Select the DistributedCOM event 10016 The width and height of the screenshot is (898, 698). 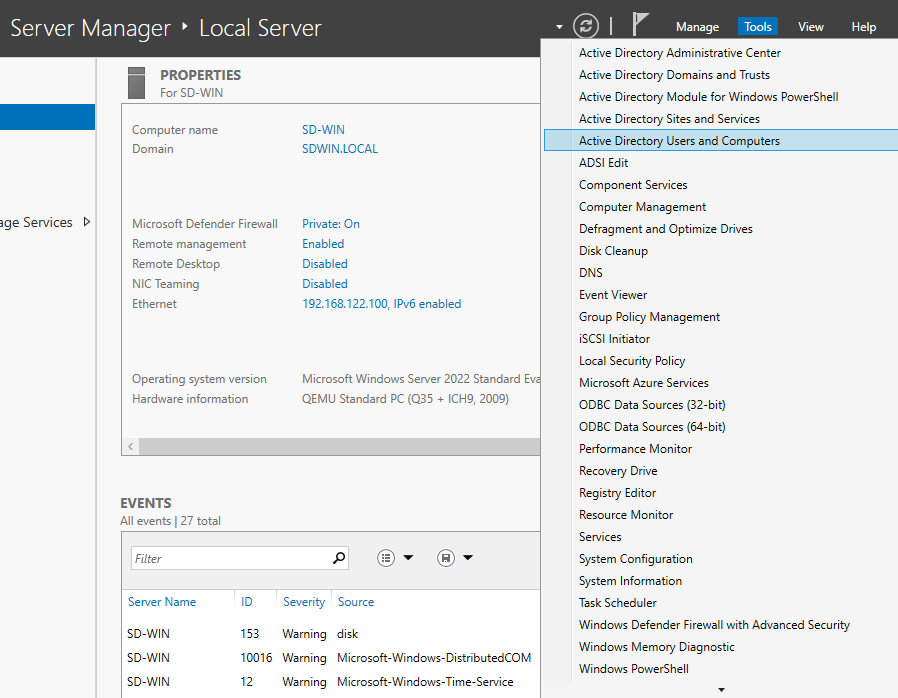[x=331, y=658]
